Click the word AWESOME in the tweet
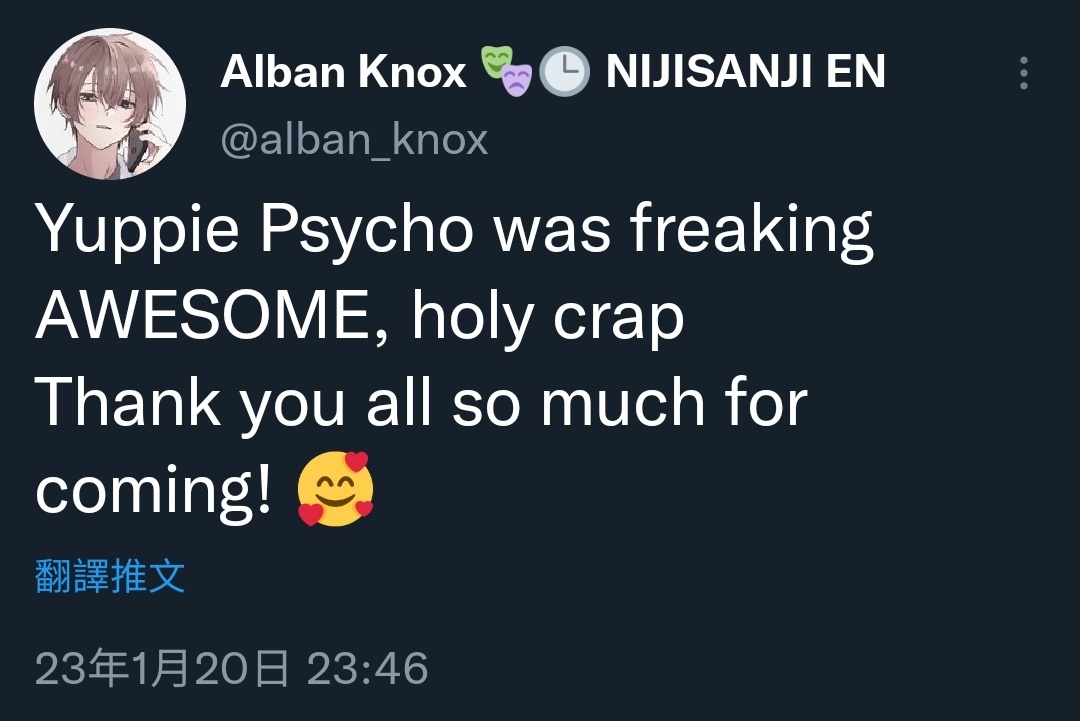Viewport: 1080px width, 721px height. coord(212,317)
